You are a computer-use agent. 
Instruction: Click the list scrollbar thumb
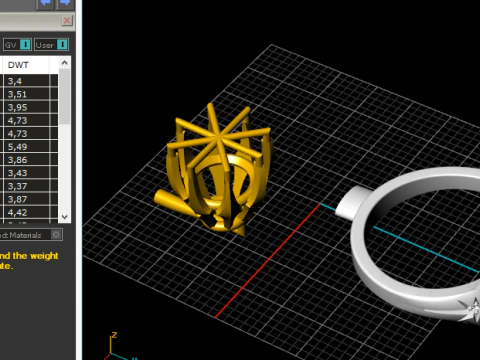point(65,97)
